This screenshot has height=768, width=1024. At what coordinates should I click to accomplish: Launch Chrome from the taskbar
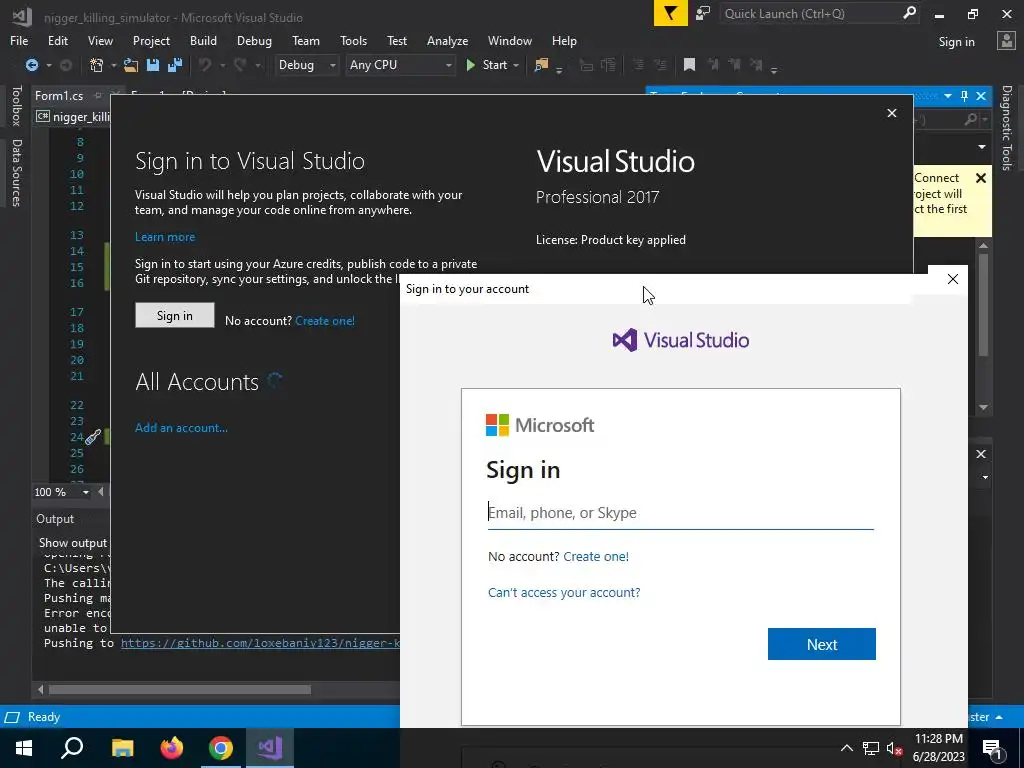coord(221,748)
